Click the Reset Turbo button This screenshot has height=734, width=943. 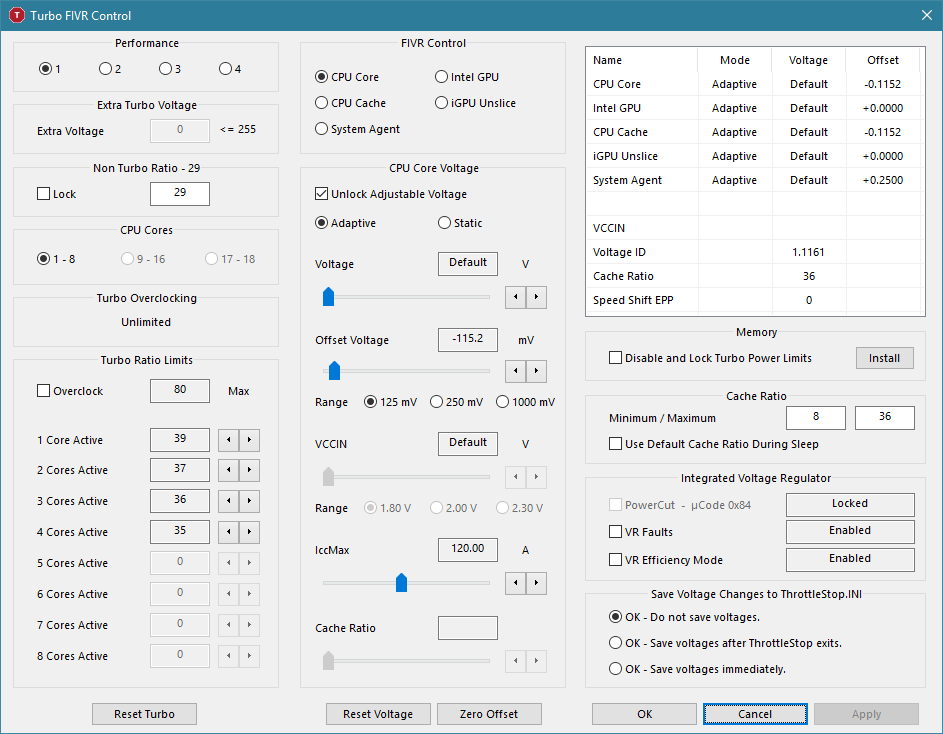coord(144,714)
